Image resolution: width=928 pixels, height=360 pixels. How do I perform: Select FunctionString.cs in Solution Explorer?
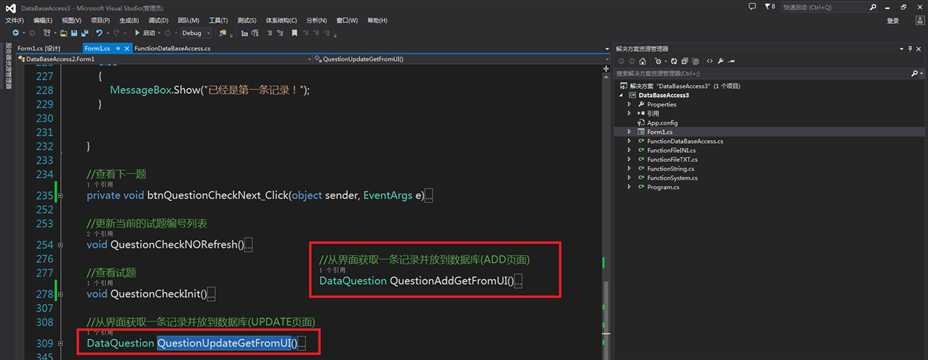tap(670, 169)
